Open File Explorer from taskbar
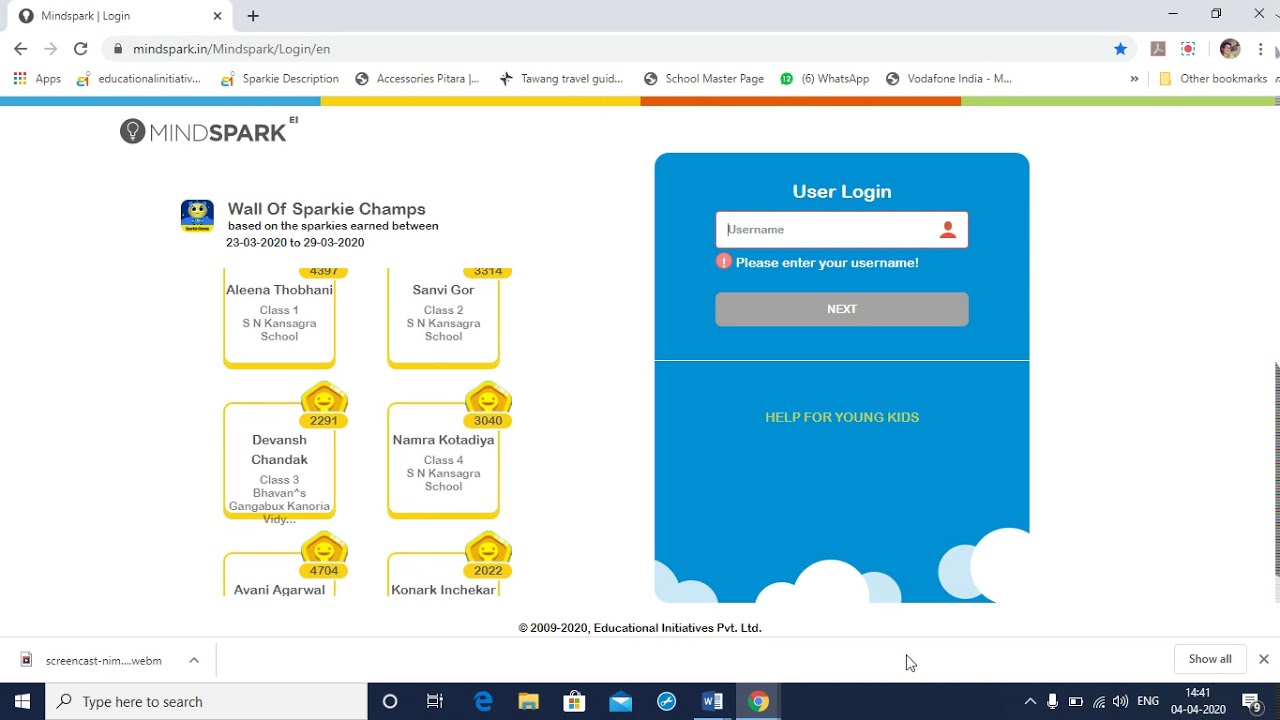The height and width of the screenshot is (720, 1280). (x=528, y=701)
